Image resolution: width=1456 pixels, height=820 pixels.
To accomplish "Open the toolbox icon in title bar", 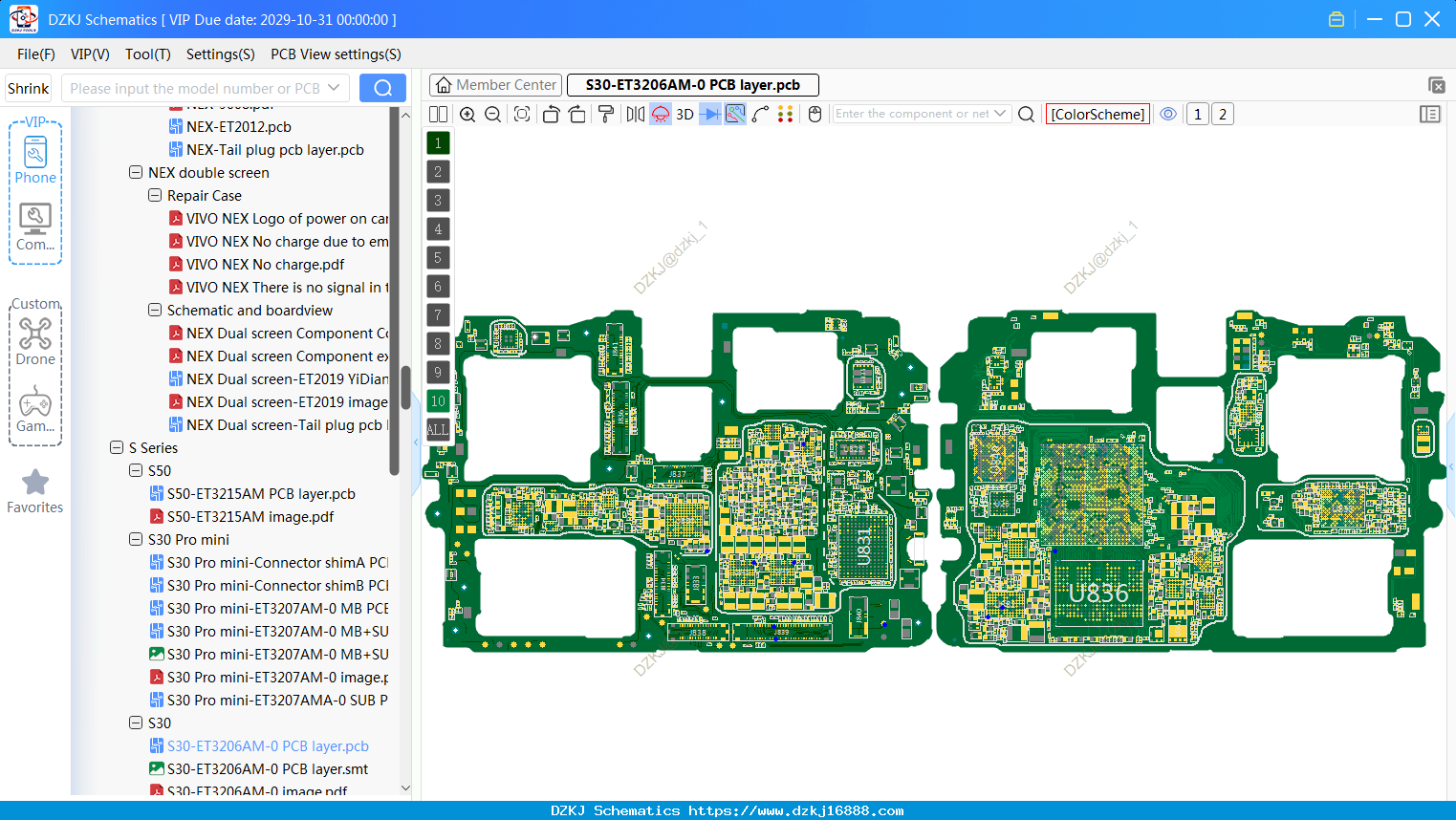I will [x=1336, y=19].
